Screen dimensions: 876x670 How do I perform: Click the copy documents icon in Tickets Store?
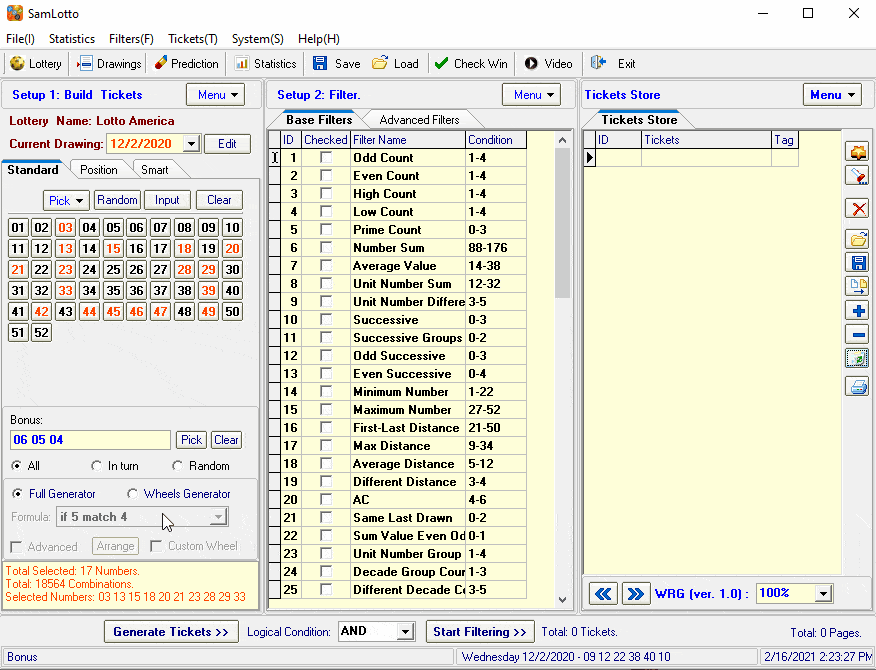click(858, 287)
